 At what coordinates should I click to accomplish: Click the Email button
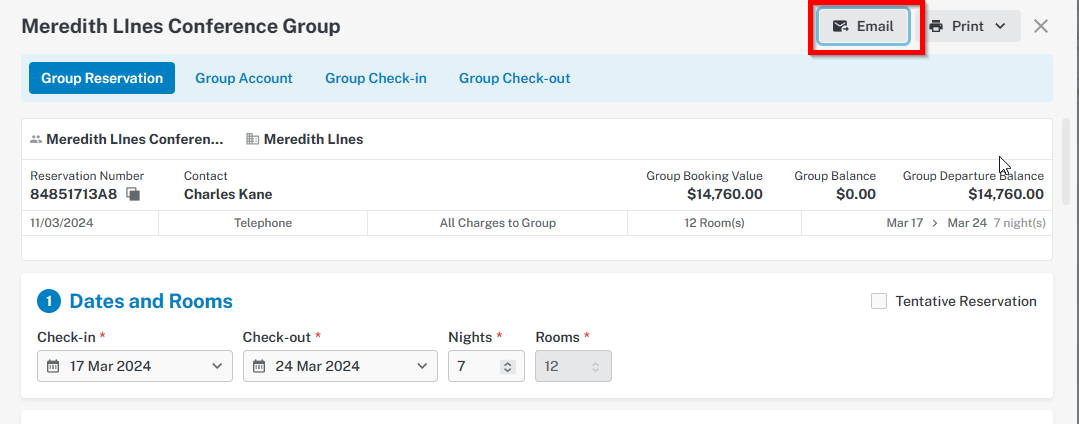click(x=864, y=26)
